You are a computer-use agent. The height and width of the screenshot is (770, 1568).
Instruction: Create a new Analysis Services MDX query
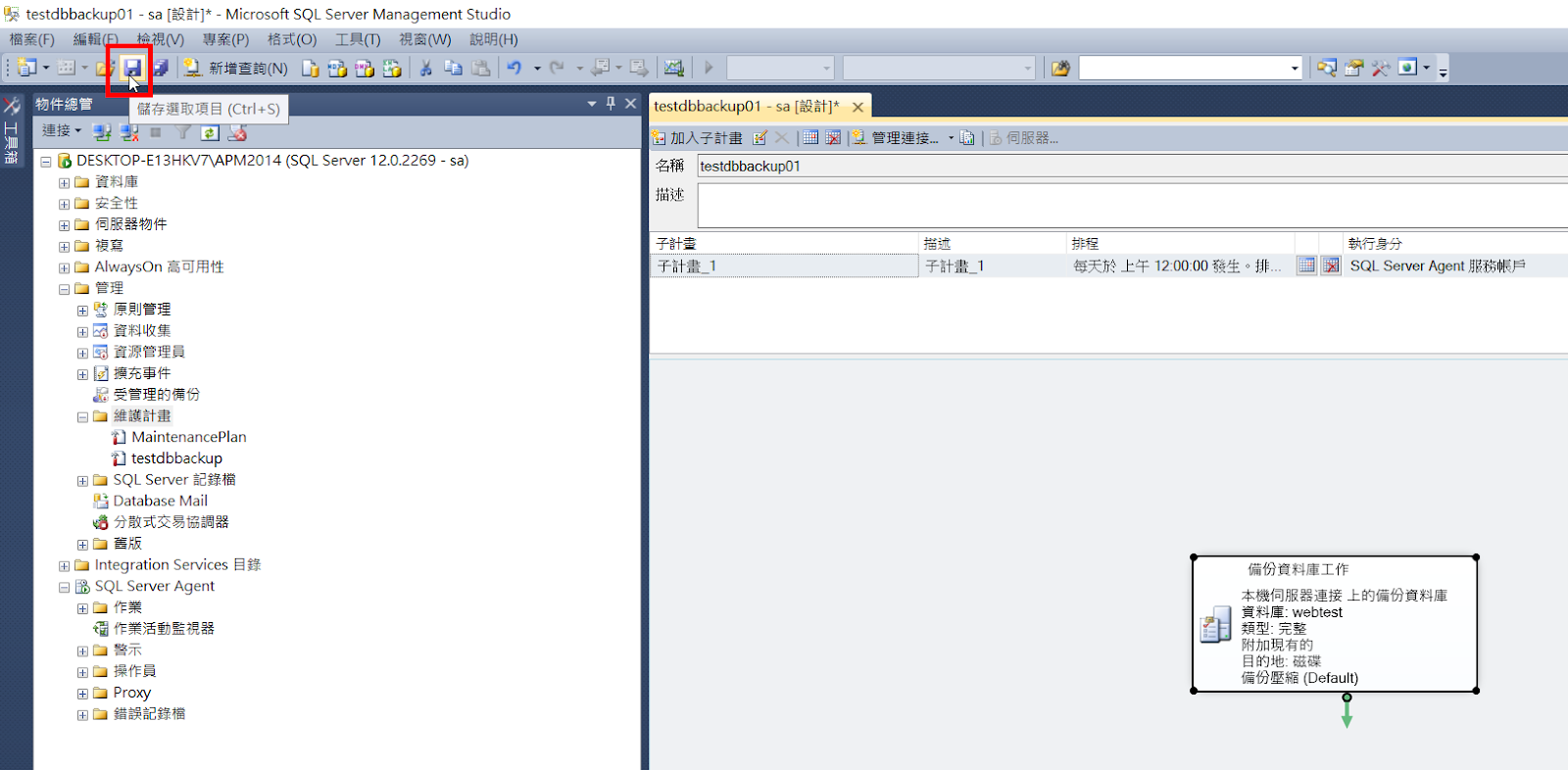tap(337, 68)
